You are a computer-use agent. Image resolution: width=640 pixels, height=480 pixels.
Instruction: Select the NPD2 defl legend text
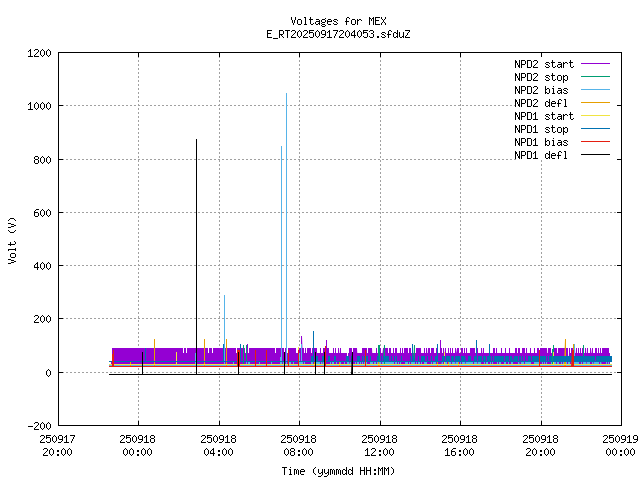(541, 103)
